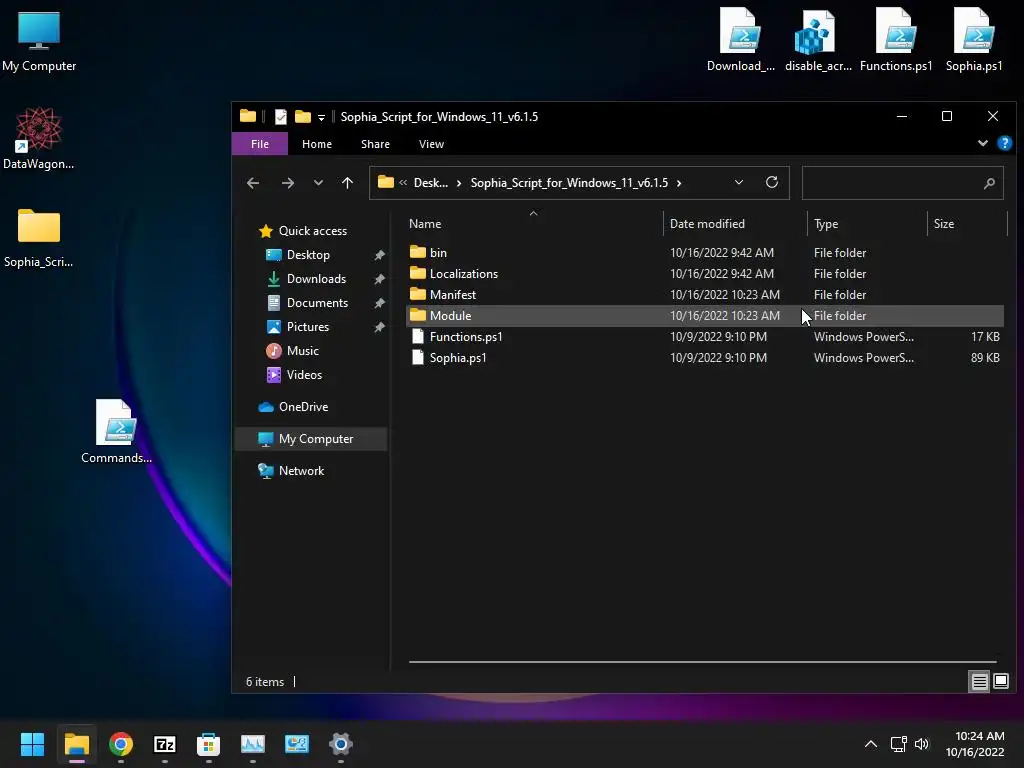
Task: Open clock showing 10:24 AM
Action: point(975,744)
